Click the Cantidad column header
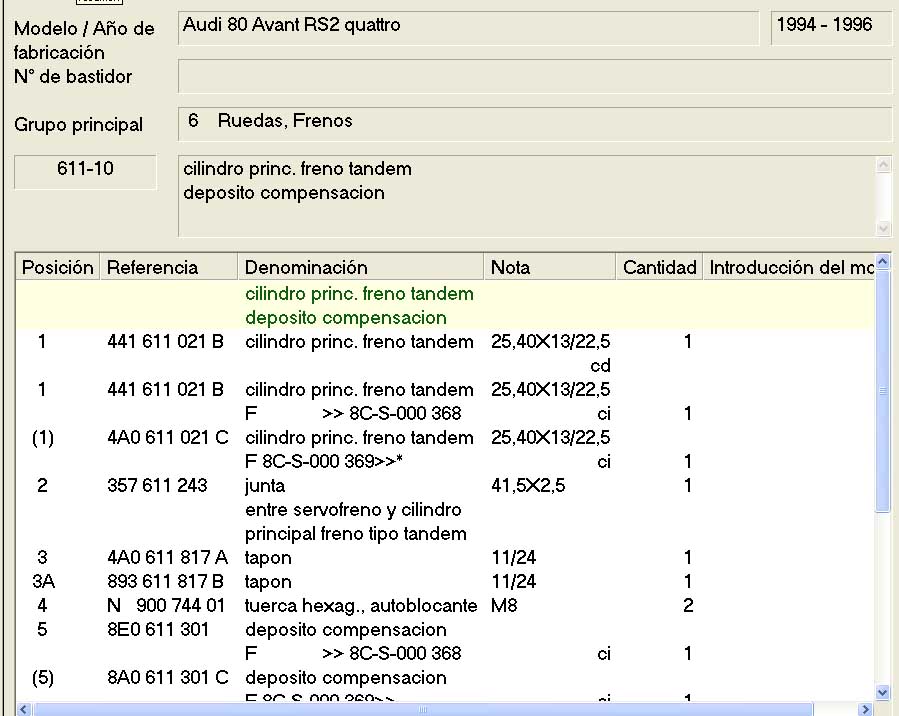Viewport: 899px width, 716px height. [x=659, y=267]
